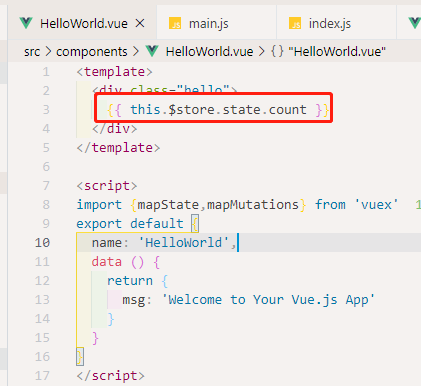
Task: Open the index.js tab
Action: [x=336, y=23]
